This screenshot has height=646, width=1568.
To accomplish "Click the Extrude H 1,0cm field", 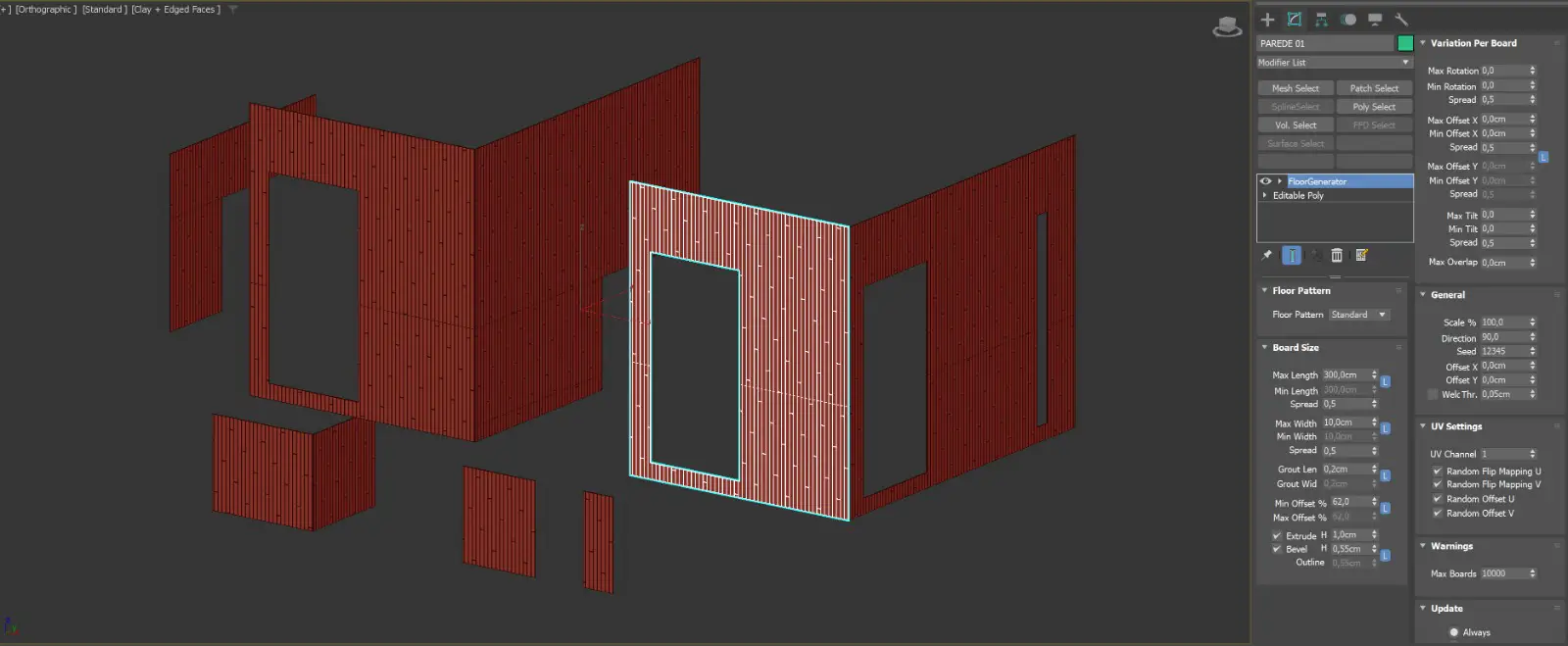I will (x=1350, y=535).
